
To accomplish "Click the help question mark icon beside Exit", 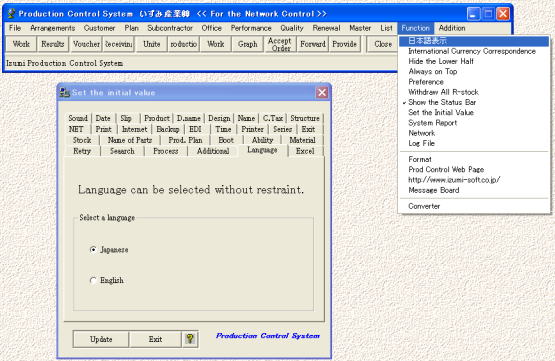I will [190, 339].
